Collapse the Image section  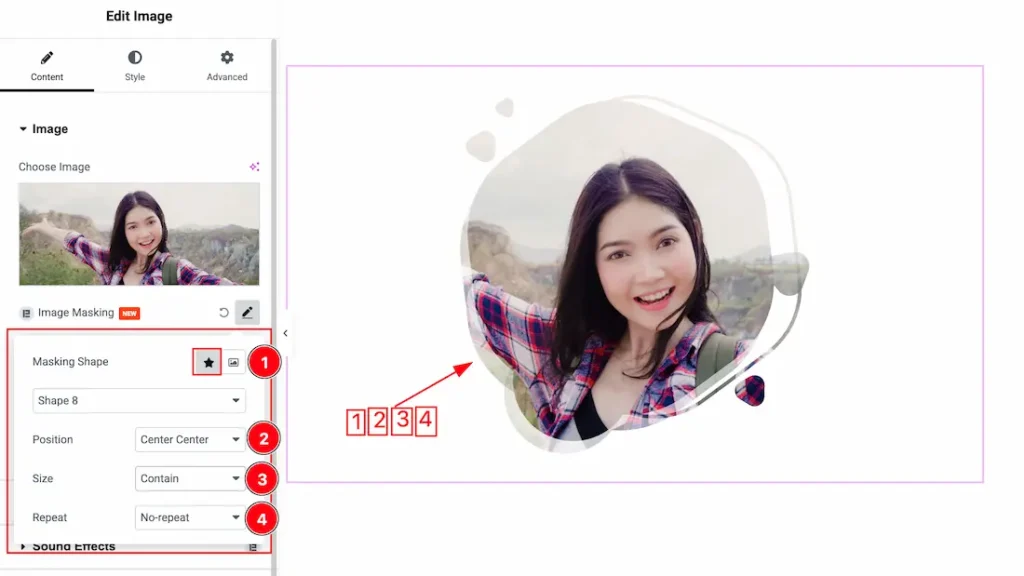(x=44, y=129)
